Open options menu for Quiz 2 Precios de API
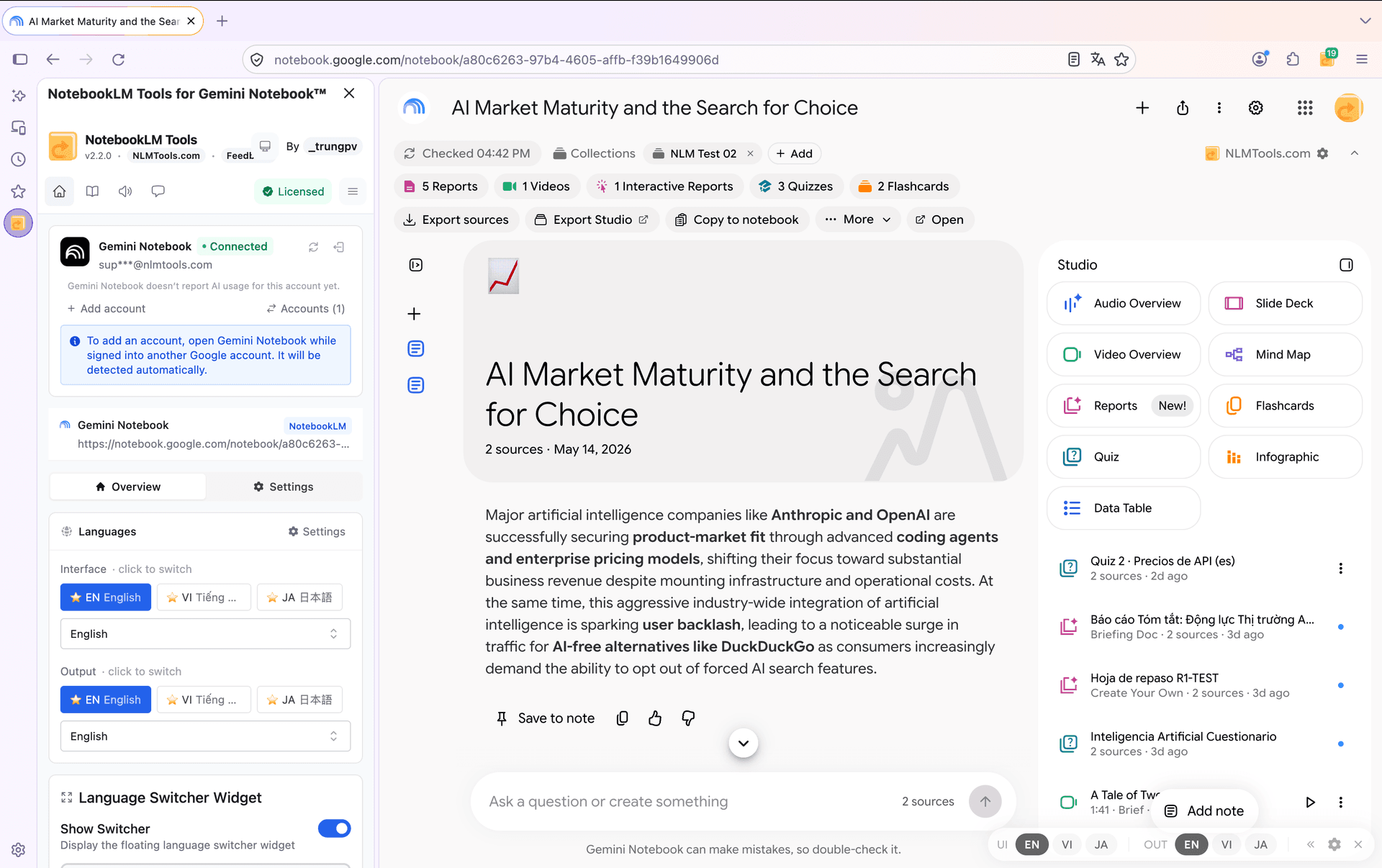This screenshot has height=868, width=1382. tap(1340, 569)
